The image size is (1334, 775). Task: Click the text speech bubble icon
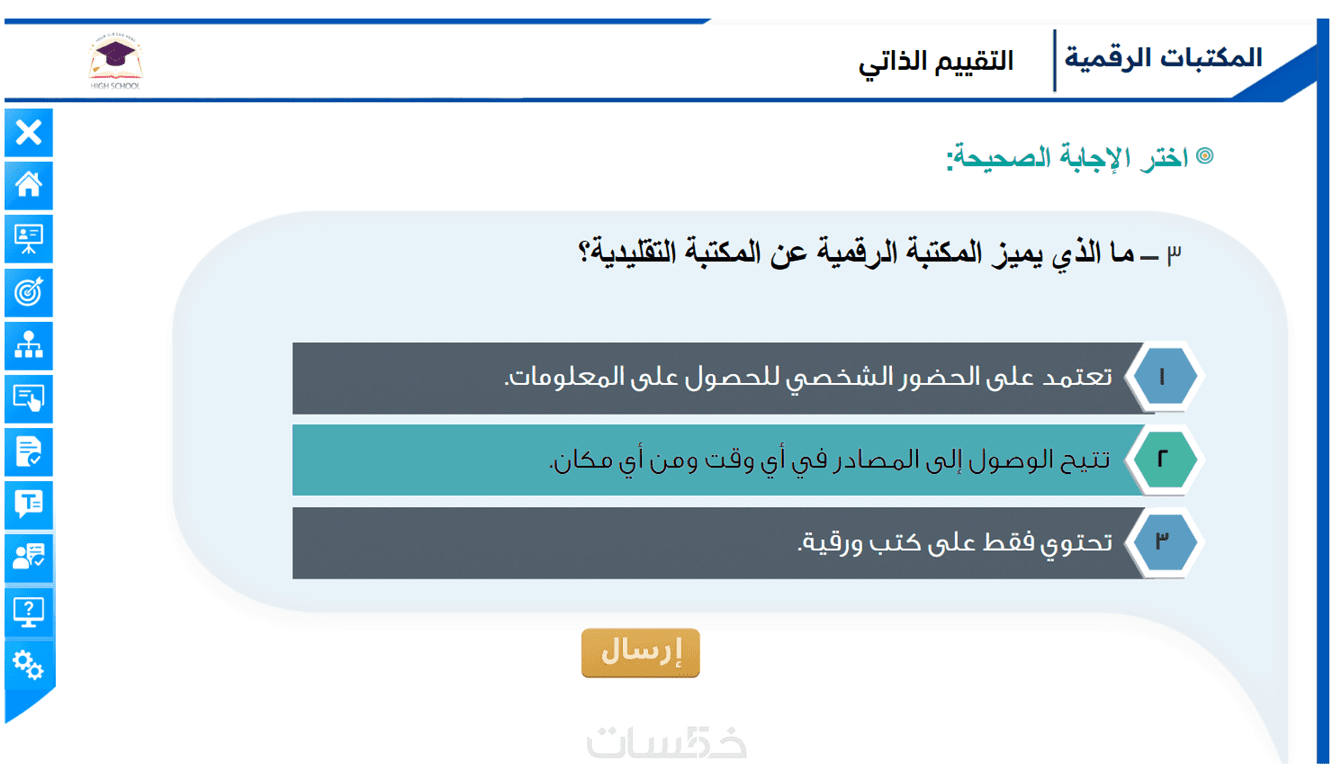point(29,504)
